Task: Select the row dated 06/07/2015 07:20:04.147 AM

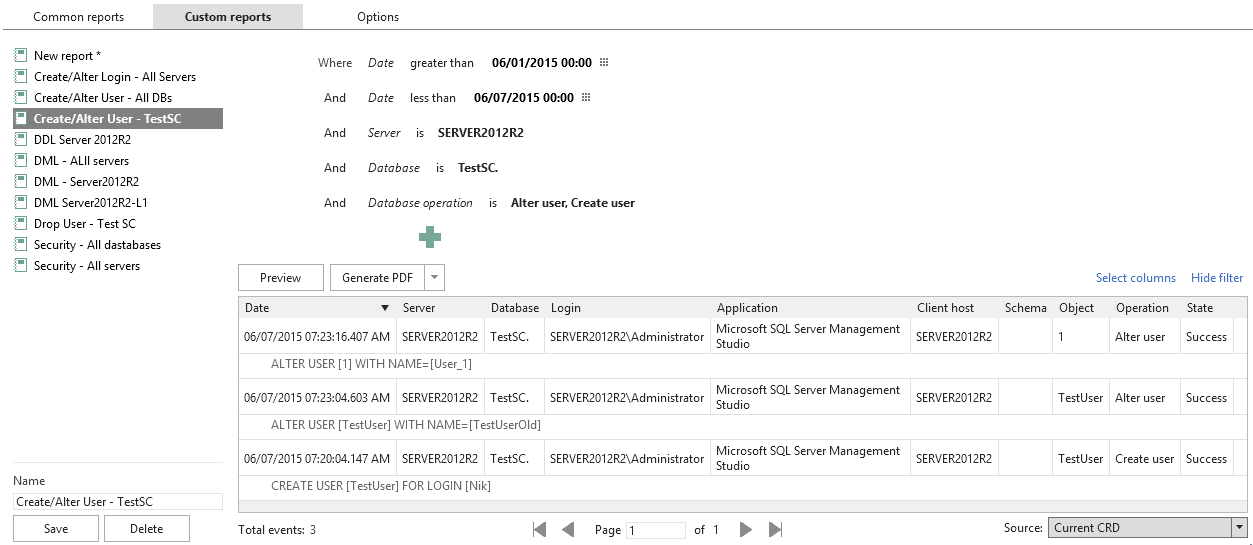Action: click(743, 459)
